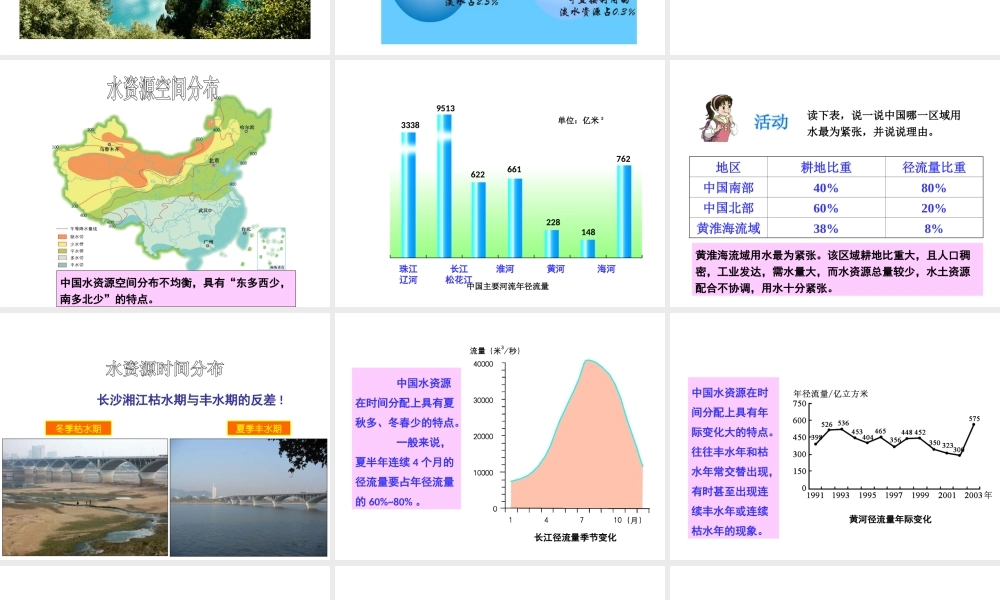Click the 水资源时间分布 slide title

(x=165, y=369)
